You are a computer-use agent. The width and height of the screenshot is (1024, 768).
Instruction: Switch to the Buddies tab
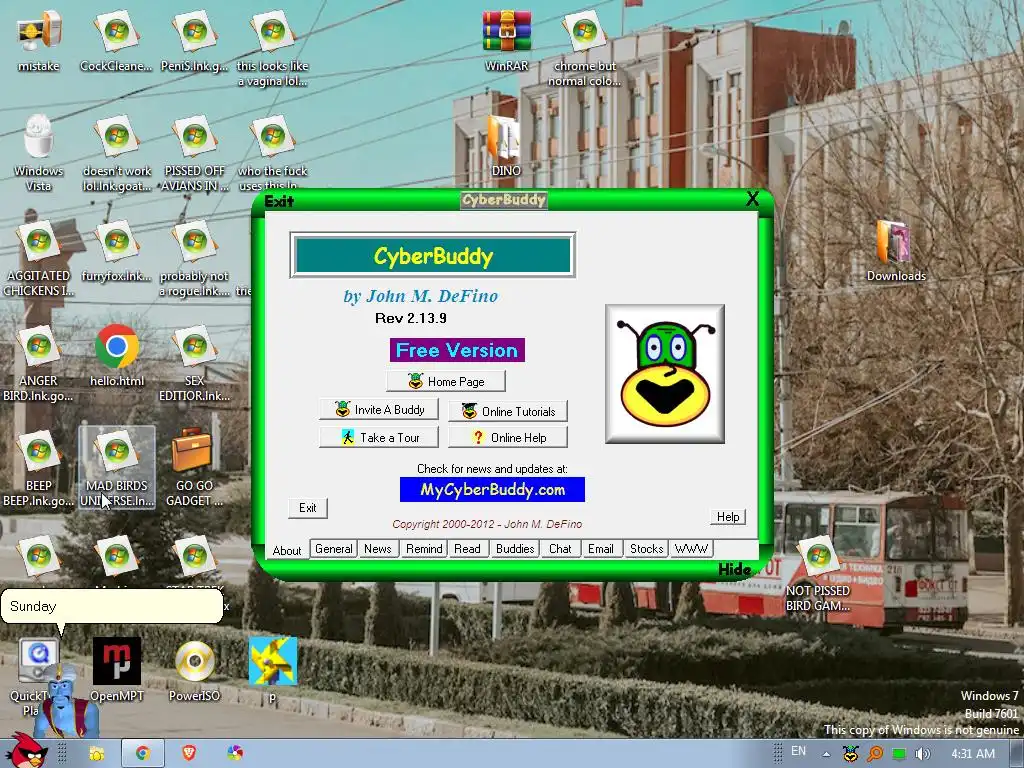tap(515, 549)
